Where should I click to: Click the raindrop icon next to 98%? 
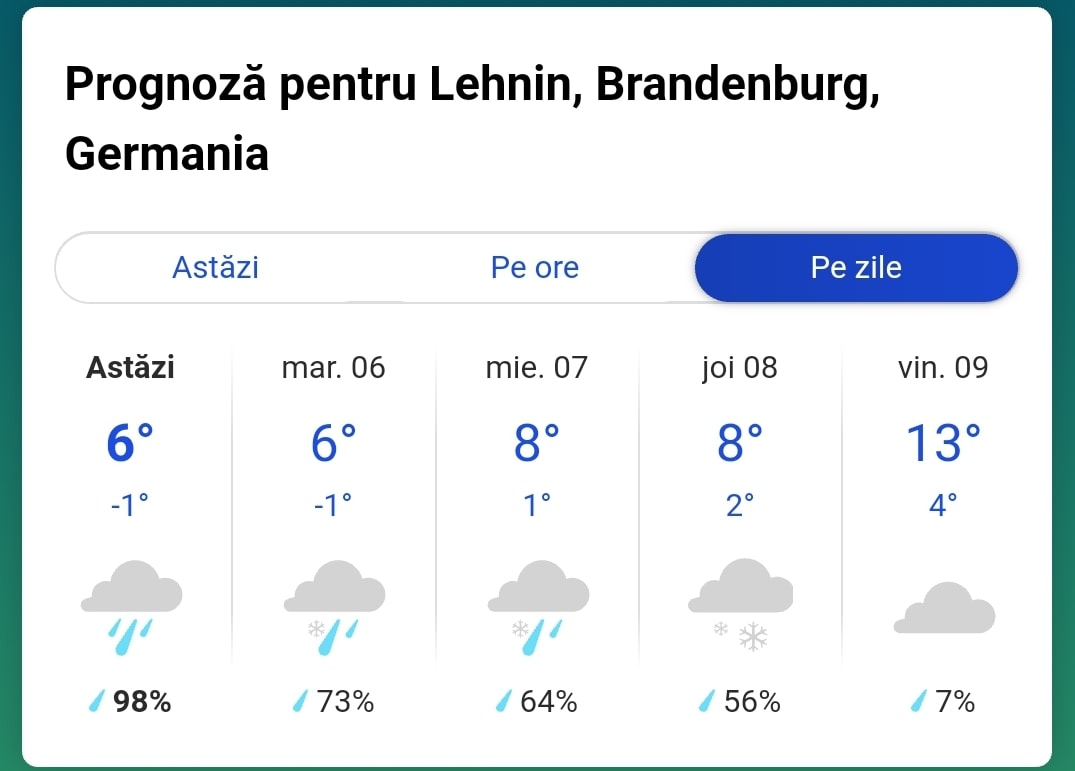[x=97, y=701]
